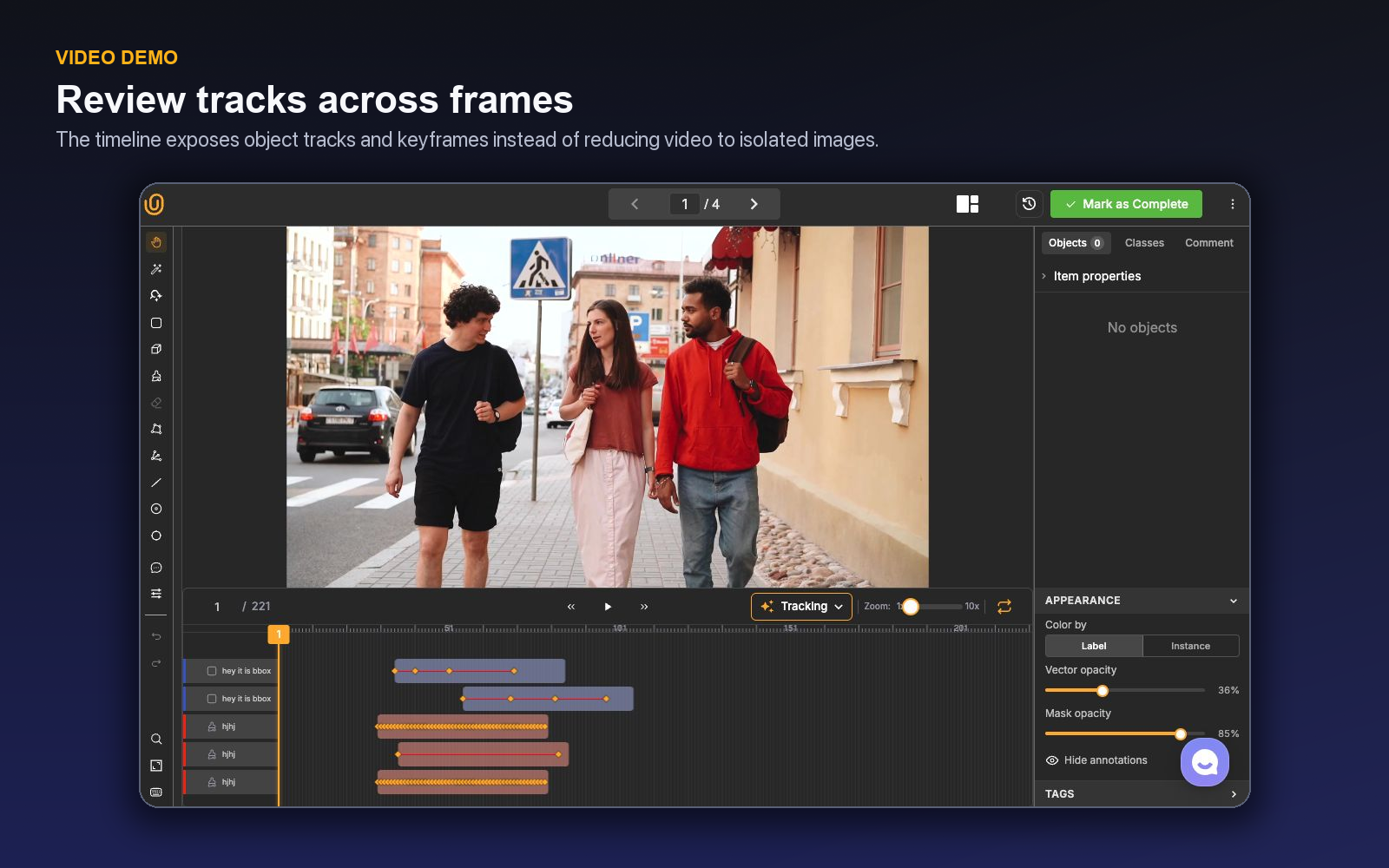Expand Item properties

click(x=1096, y=276)
